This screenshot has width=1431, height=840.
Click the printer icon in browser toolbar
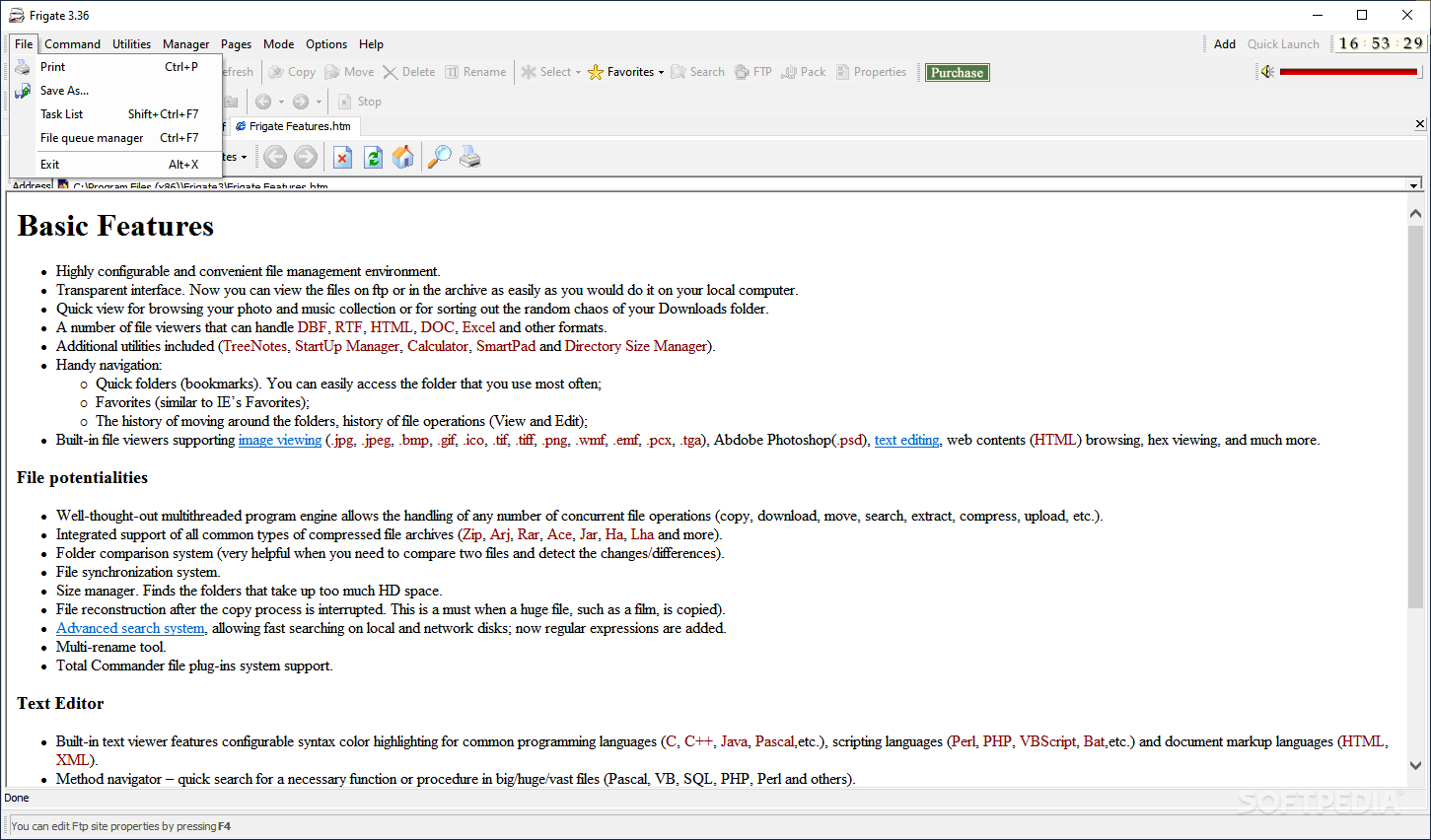470,157
